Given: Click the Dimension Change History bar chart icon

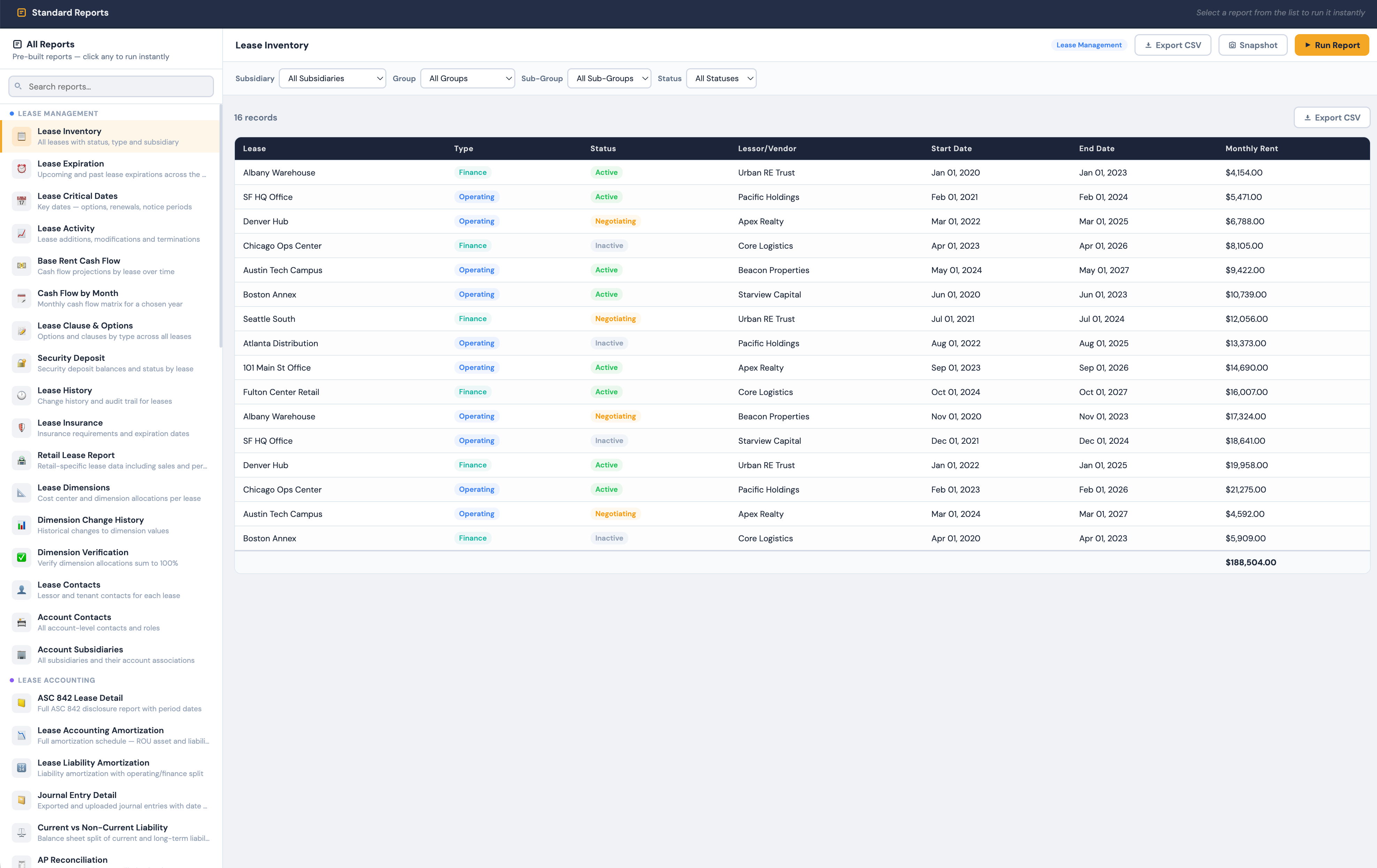Looking at the screenshot, I should point(22,525).
